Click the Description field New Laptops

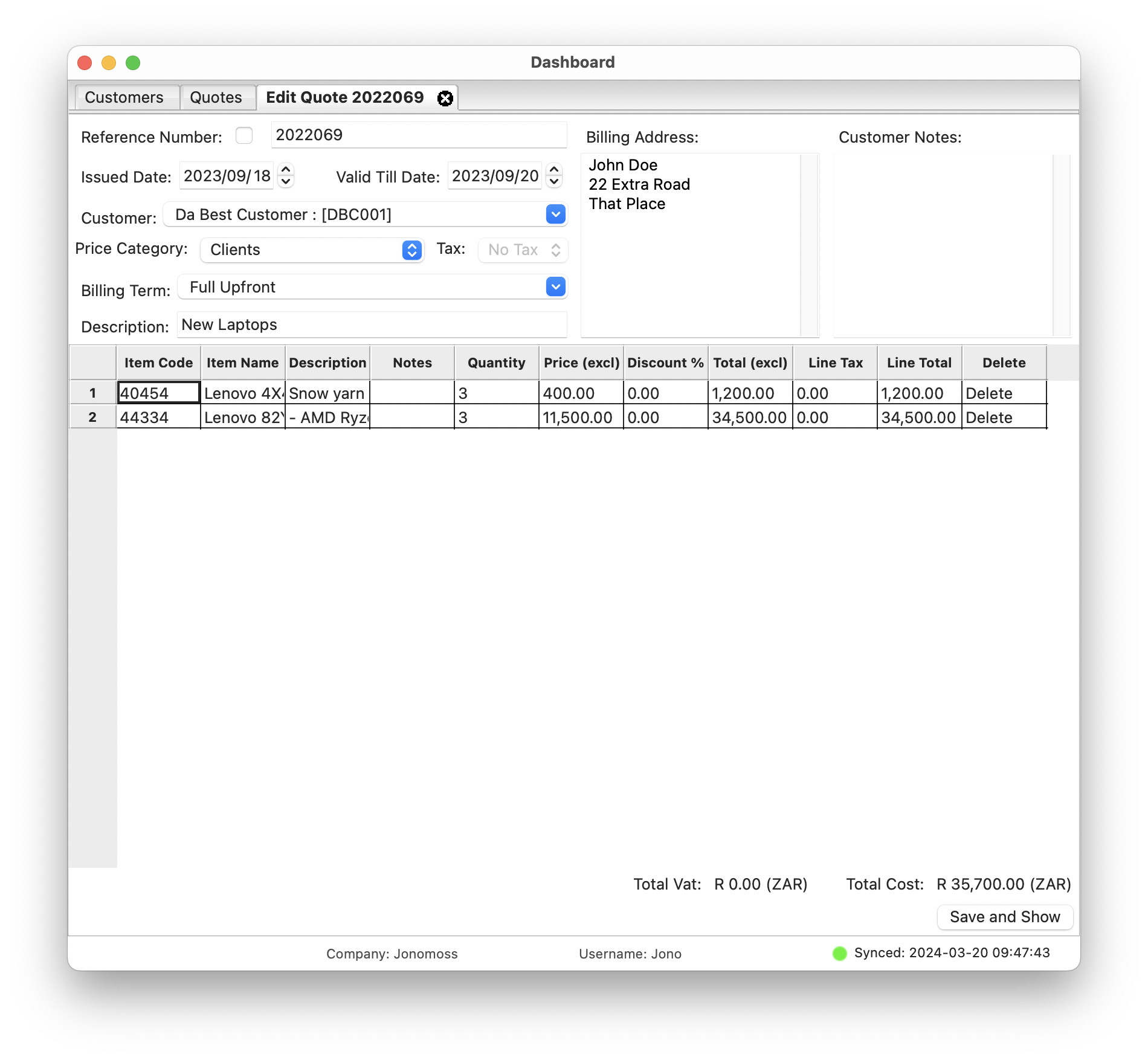(x=372, y=325)
